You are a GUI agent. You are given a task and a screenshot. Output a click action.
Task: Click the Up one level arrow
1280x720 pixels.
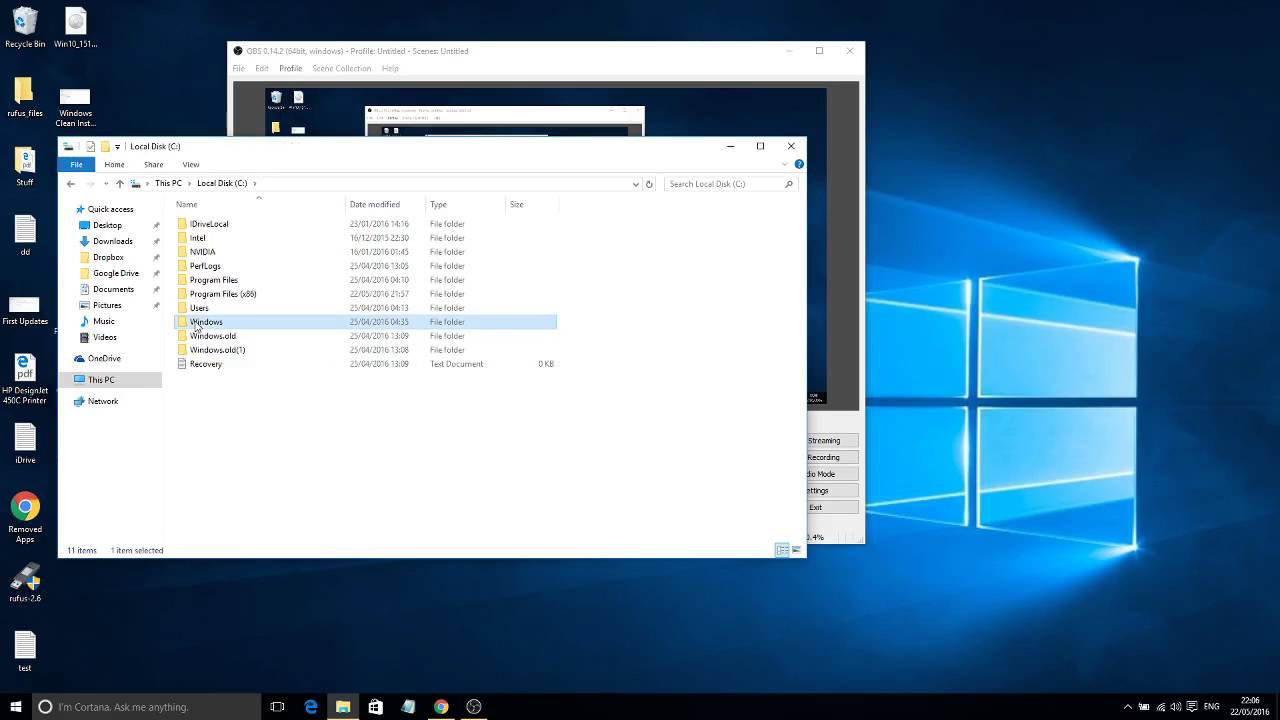click(120, 184)
